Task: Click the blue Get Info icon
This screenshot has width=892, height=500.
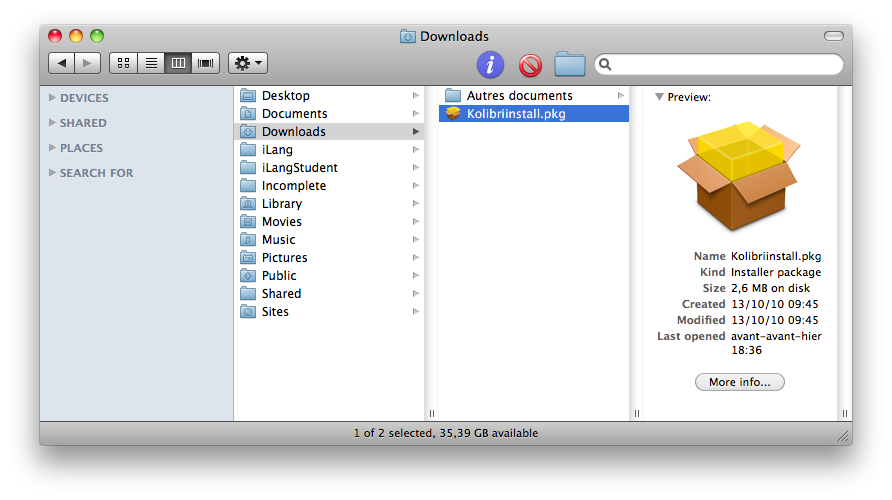Action: coord(490,64)
